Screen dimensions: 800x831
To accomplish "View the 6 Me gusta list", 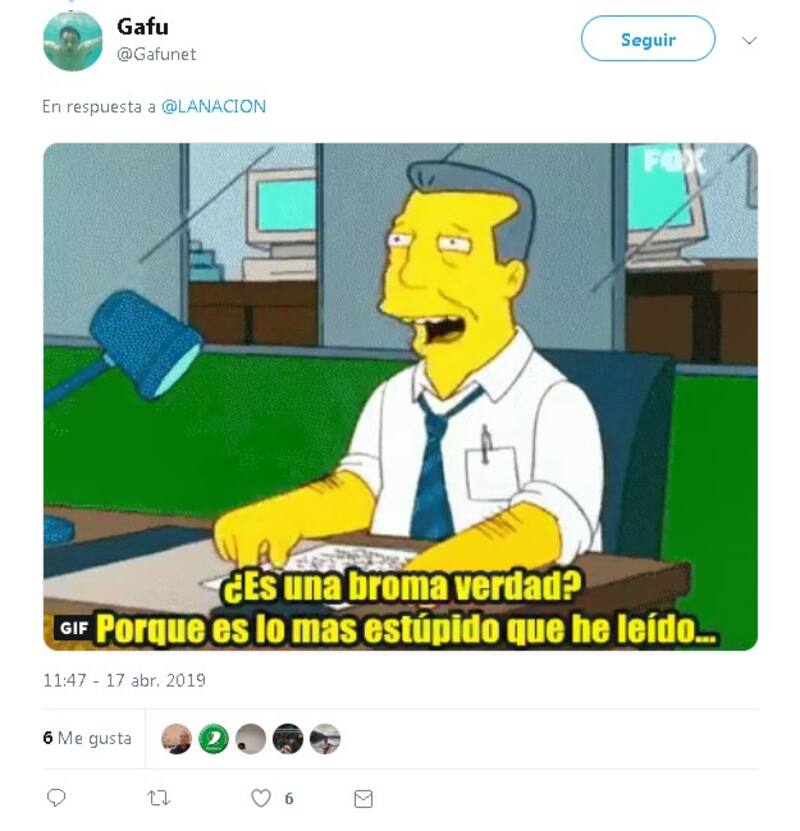I will [x=87, y=738].
